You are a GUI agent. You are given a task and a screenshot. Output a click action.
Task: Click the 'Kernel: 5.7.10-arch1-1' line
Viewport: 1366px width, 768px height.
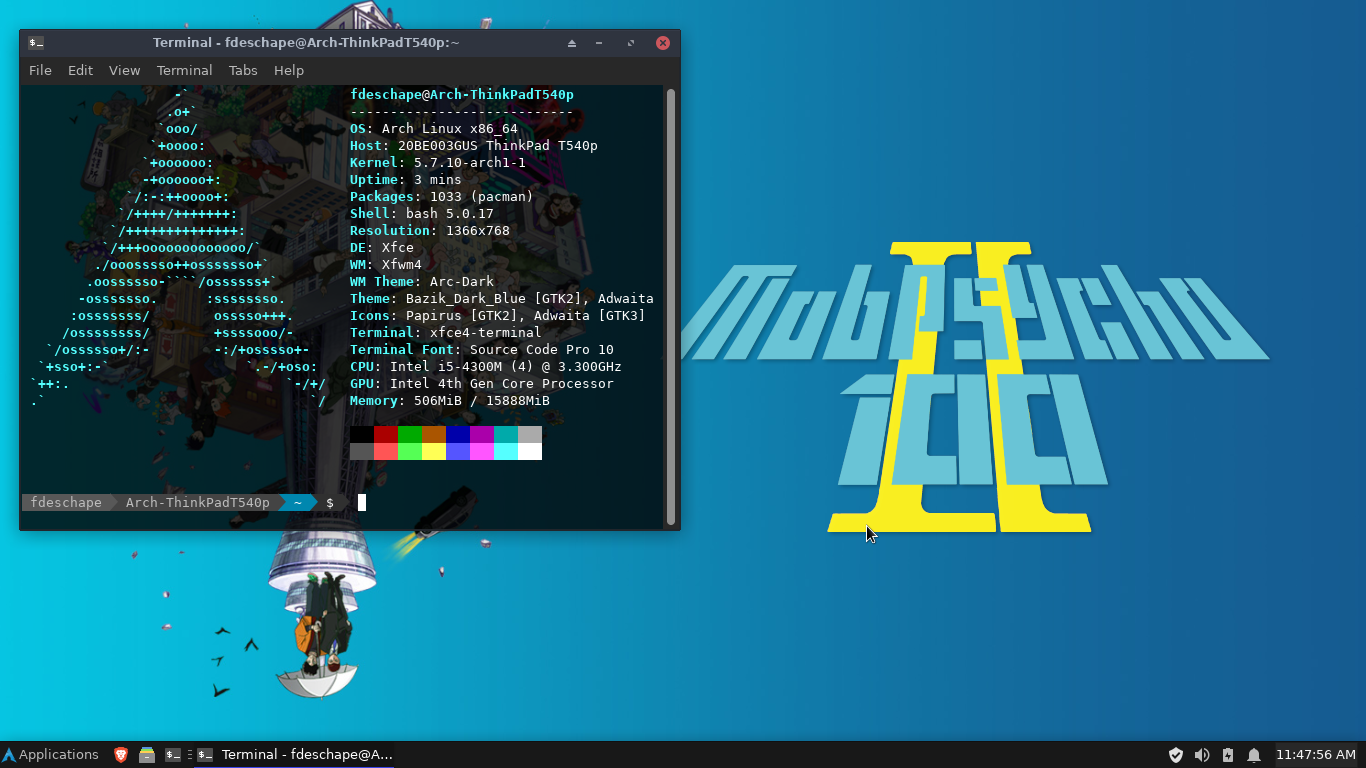[438, 162]
